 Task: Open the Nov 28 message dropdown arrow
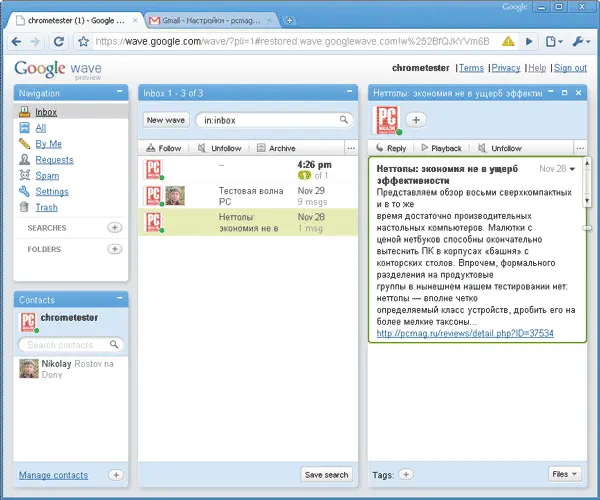click(x=572, y=169)
